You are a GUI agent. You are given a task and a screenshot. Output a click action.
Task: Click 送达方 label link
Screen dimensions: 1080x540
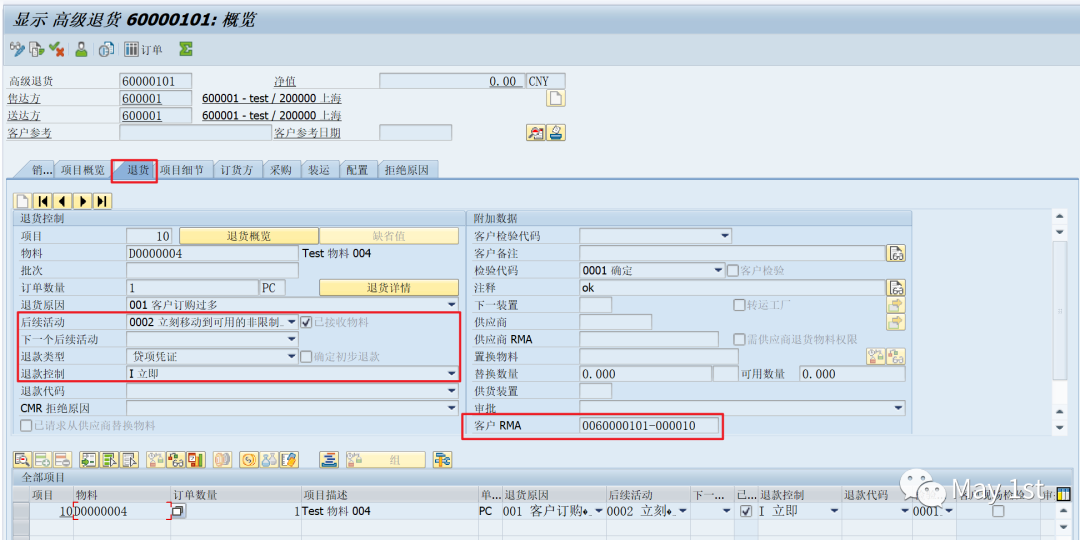point(24,116)
